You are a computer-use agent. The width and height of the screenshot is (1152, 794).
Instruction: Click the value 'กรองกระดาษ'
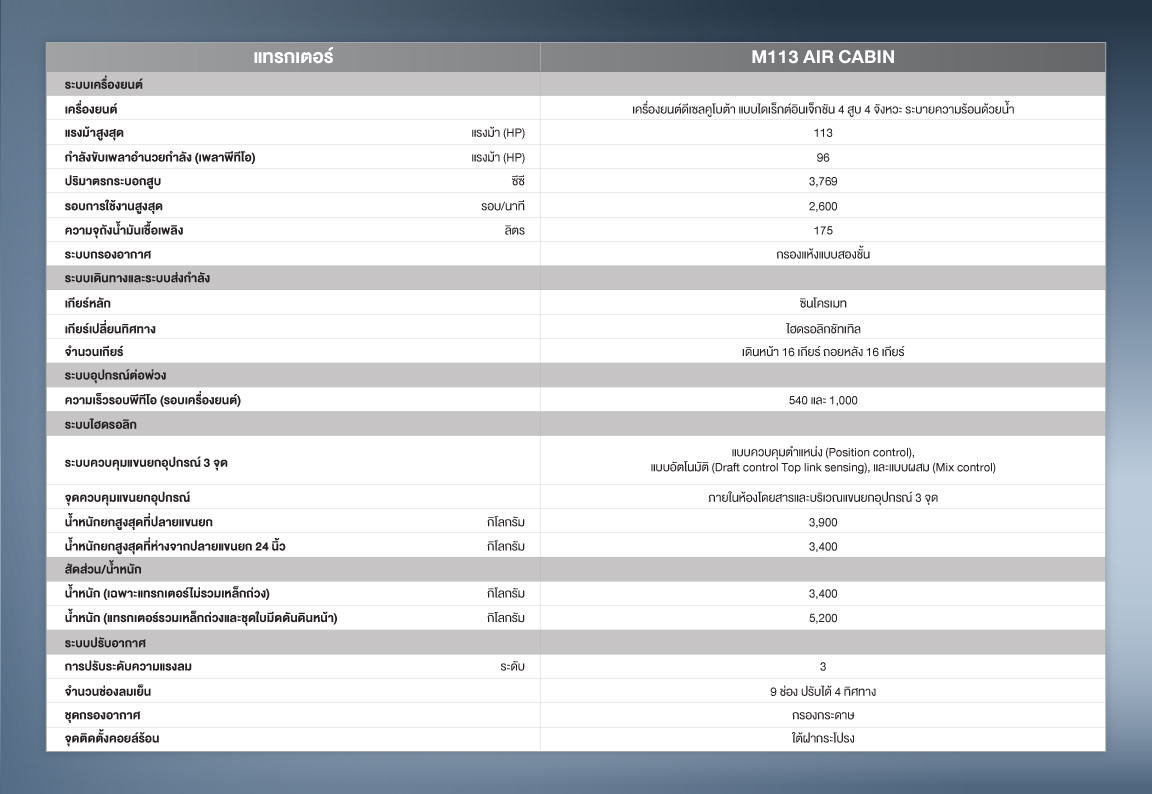[823, 715]
